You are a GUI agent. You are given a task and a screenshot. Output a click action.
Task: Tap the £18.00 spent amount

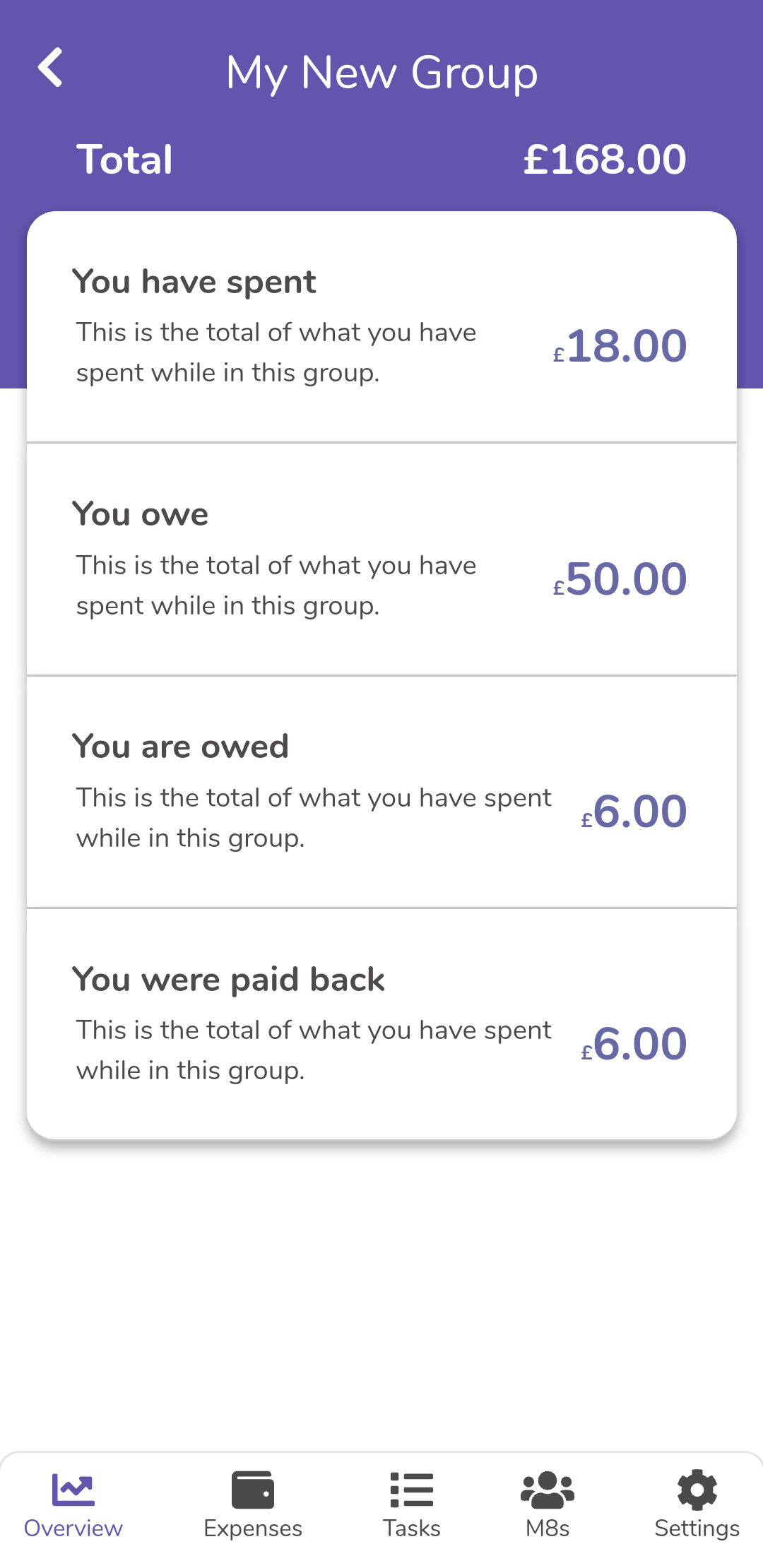[x=620, y=346]
